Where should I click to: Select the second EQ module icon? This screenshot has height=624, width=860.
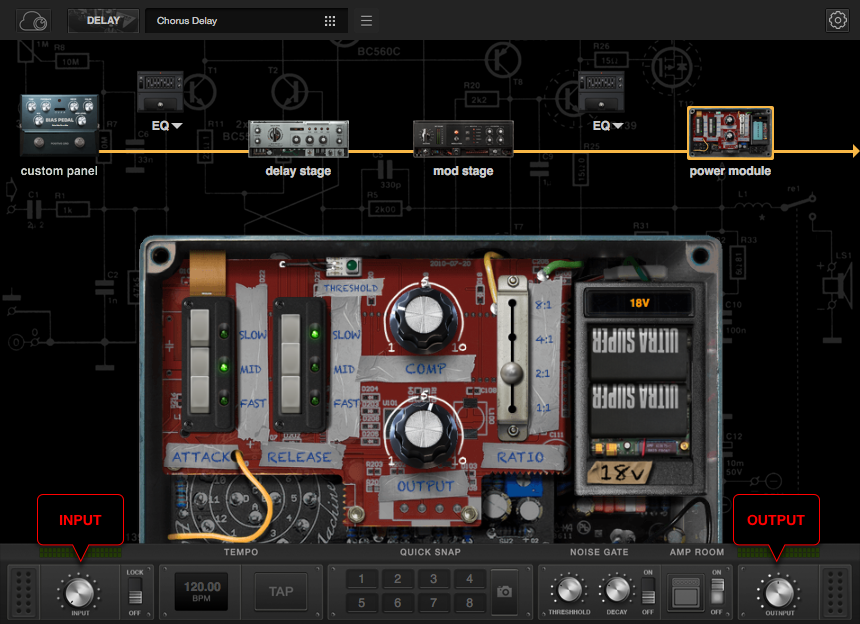click(x=601, y=92)
